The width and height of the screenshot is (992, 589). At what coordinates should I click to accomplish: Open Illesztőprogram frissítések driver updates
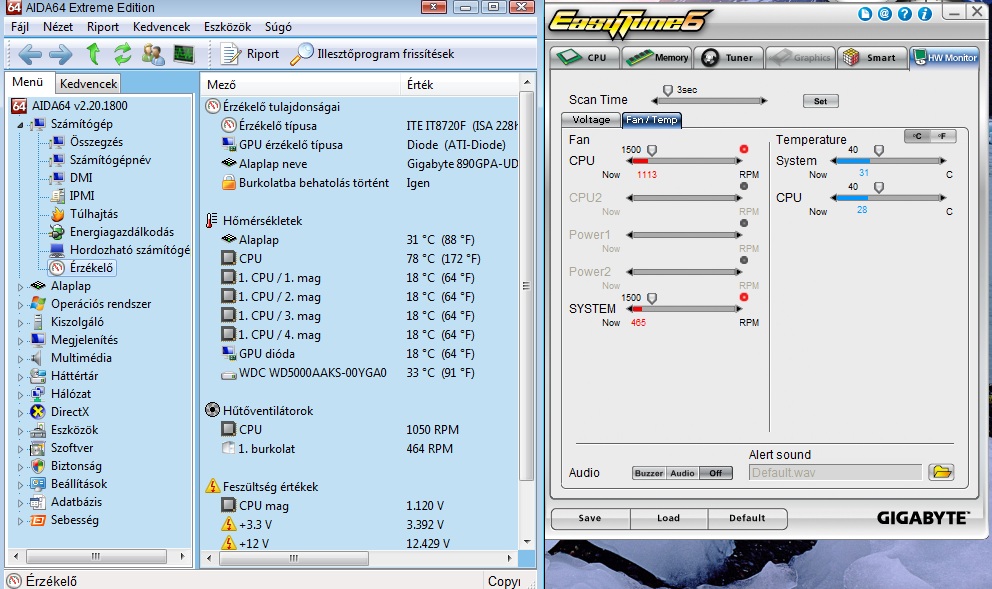click(373, 54)
